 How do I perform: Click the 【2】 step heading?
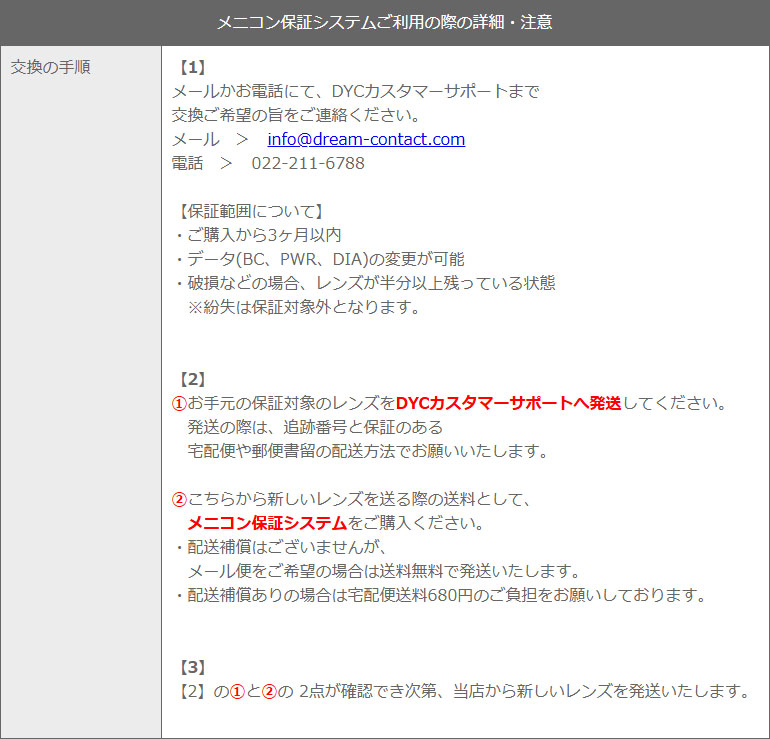coord(192,379)
